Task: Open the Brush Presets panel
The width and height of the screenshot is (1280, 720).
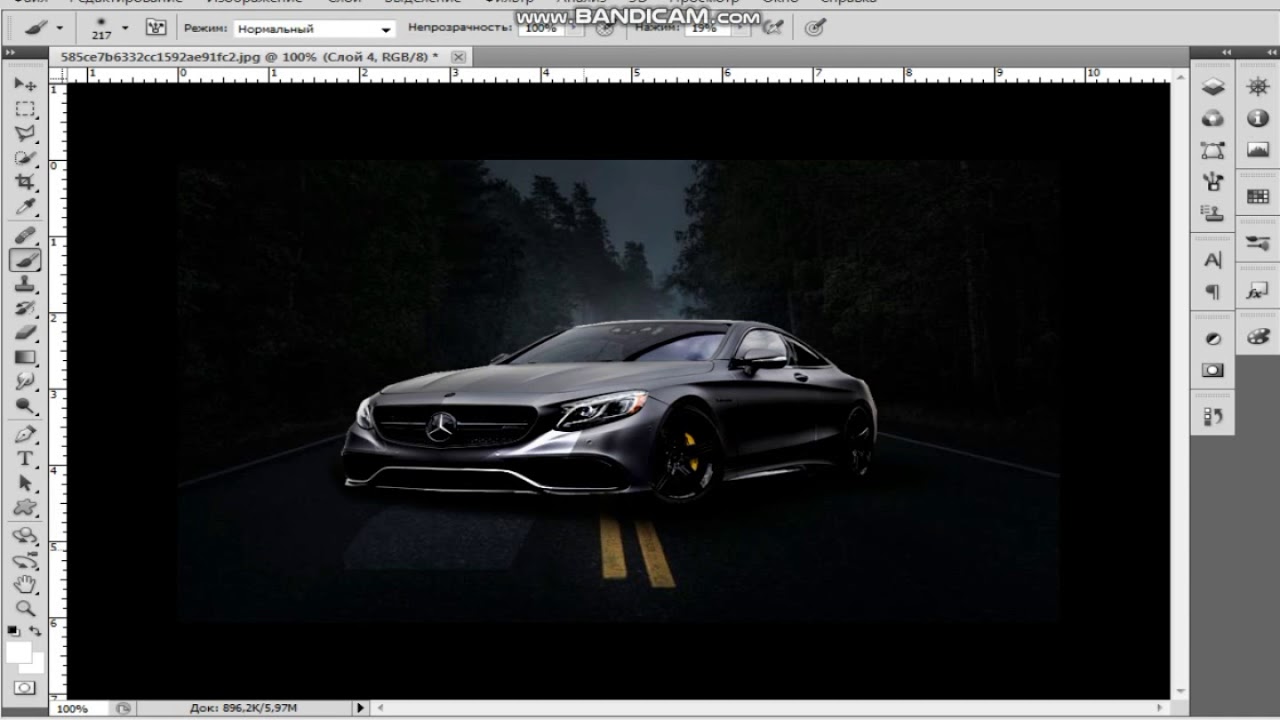Action: [x=1213, y=182]
